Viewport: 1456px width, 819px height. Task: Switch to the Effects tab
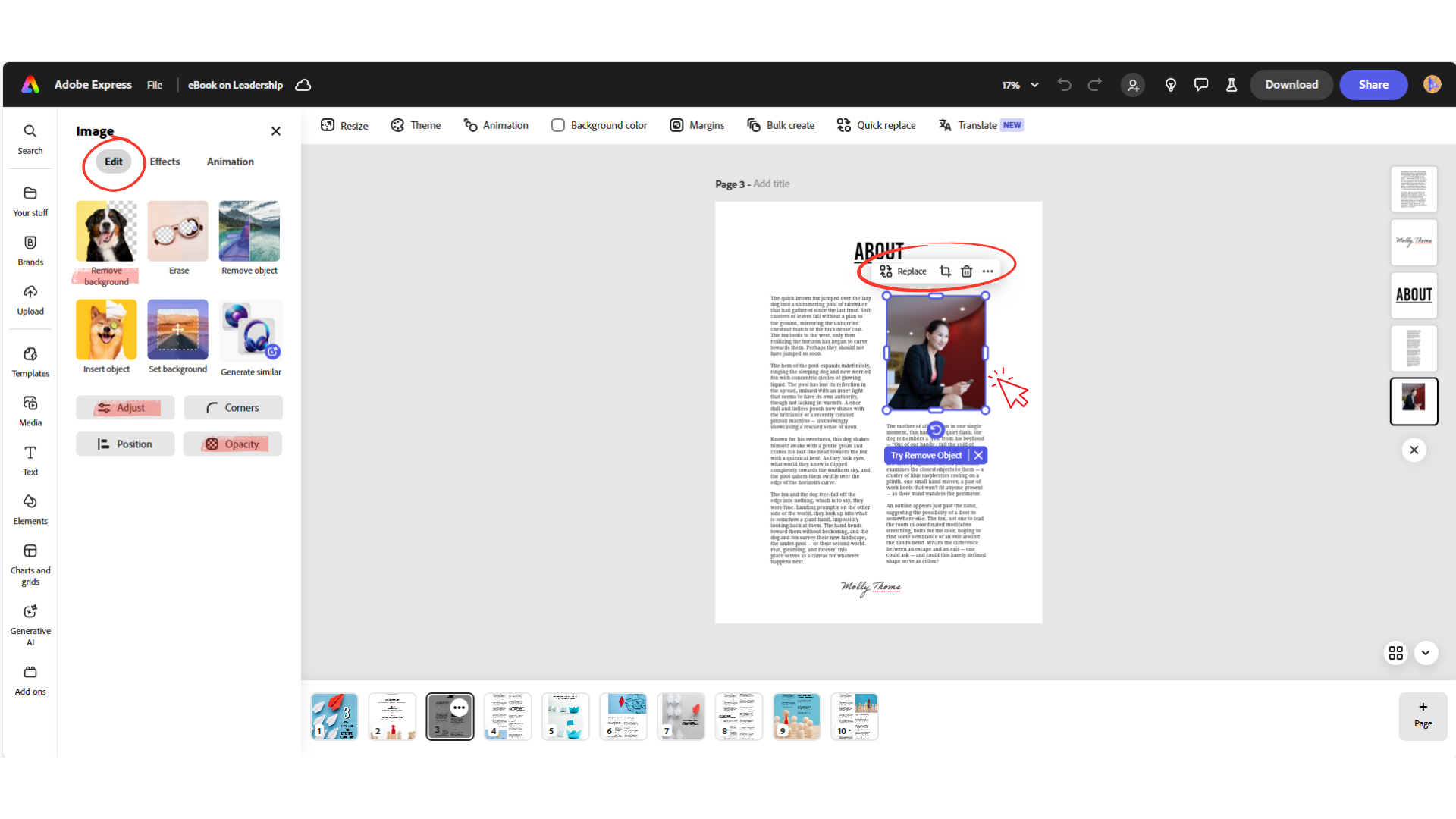165,162
